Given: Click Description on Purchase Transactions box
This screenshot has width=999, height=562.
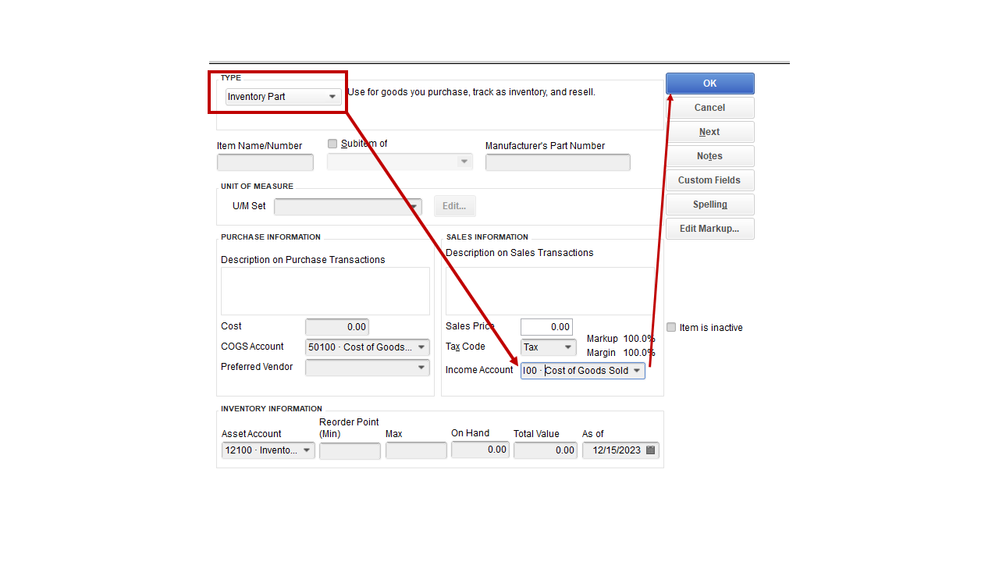Looking at the screenshot, I should tap(325, 291).
